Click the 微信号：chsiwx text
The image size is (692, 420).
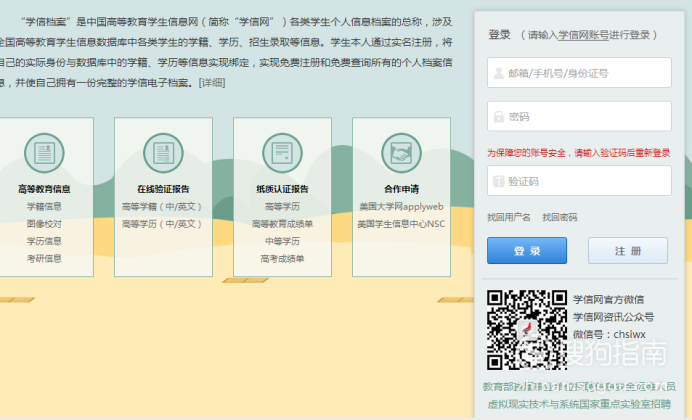(x=609, y=334)
